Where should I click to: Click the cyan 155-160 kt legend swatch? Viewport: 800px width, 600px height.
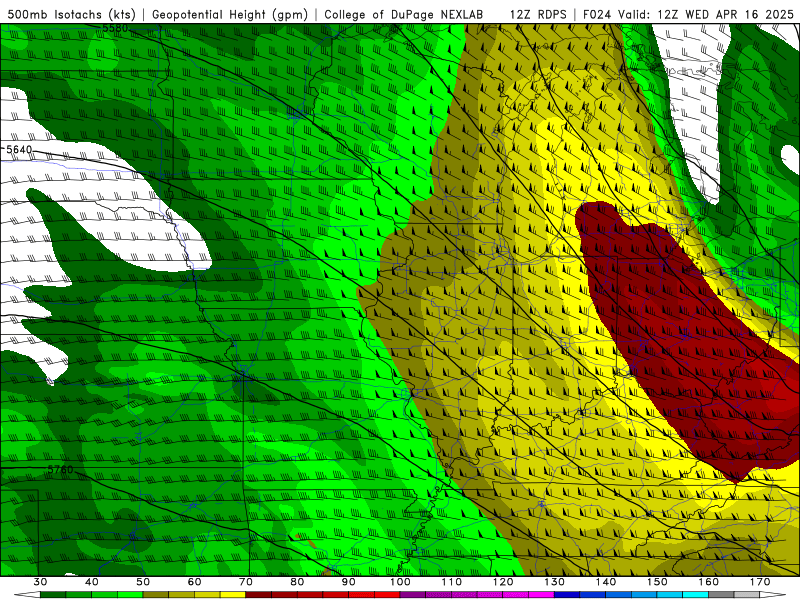point(696,595)
